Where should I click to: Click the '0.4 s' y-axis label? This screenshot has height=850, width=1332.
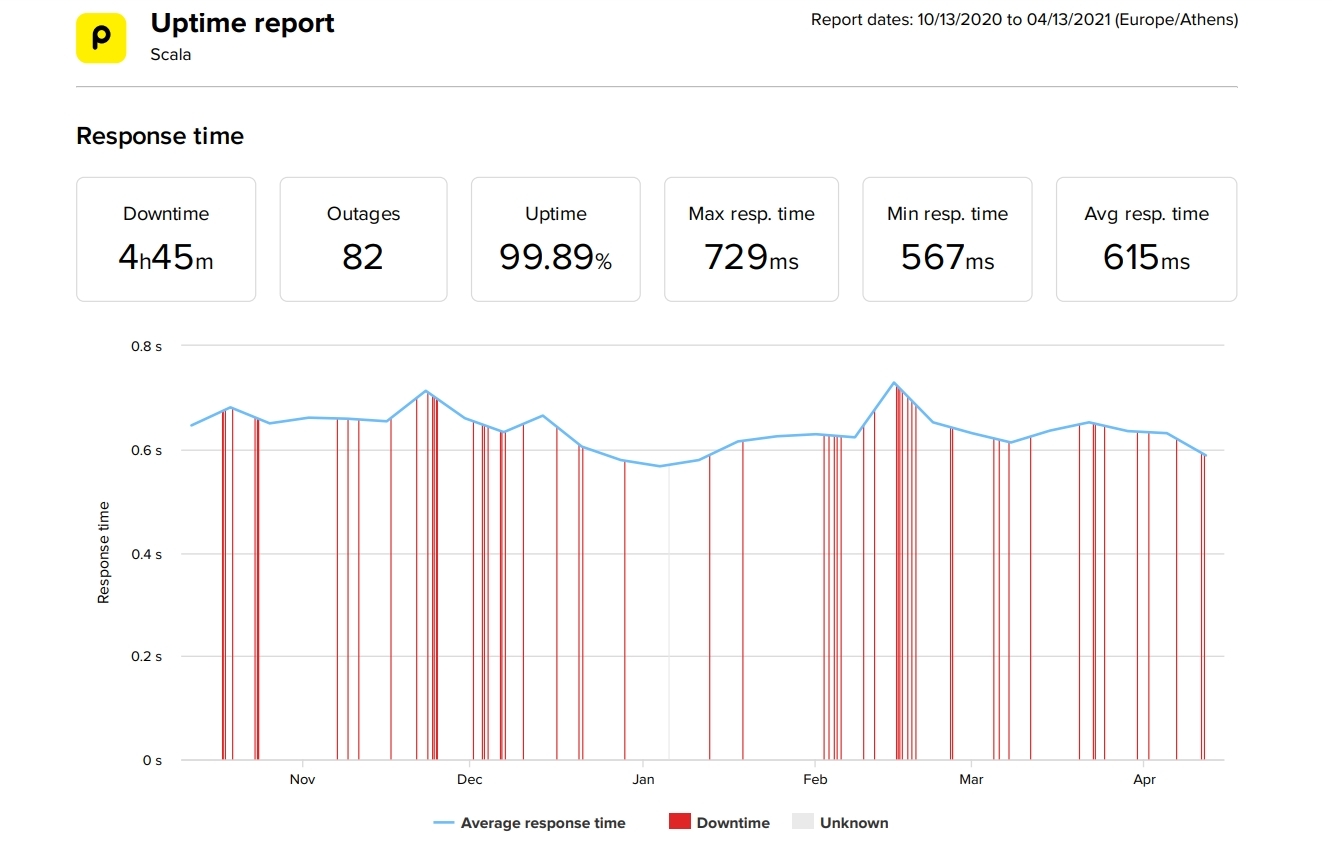tap(147, 553)
